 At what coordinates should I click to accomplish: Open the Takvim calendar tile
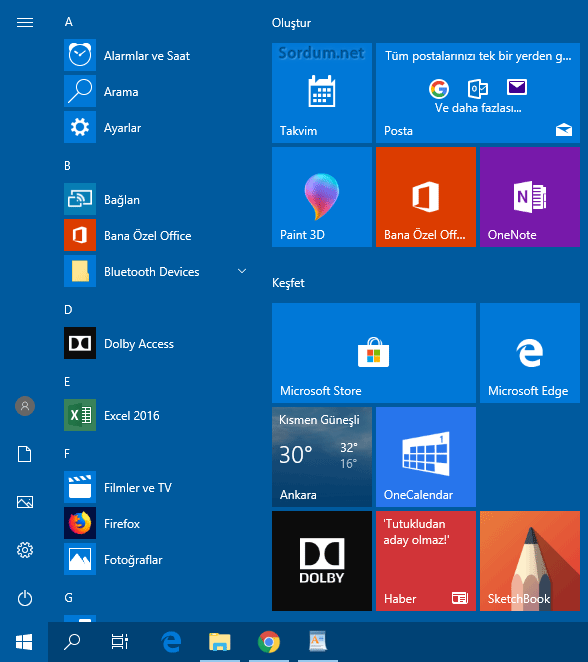coord(322,93)
